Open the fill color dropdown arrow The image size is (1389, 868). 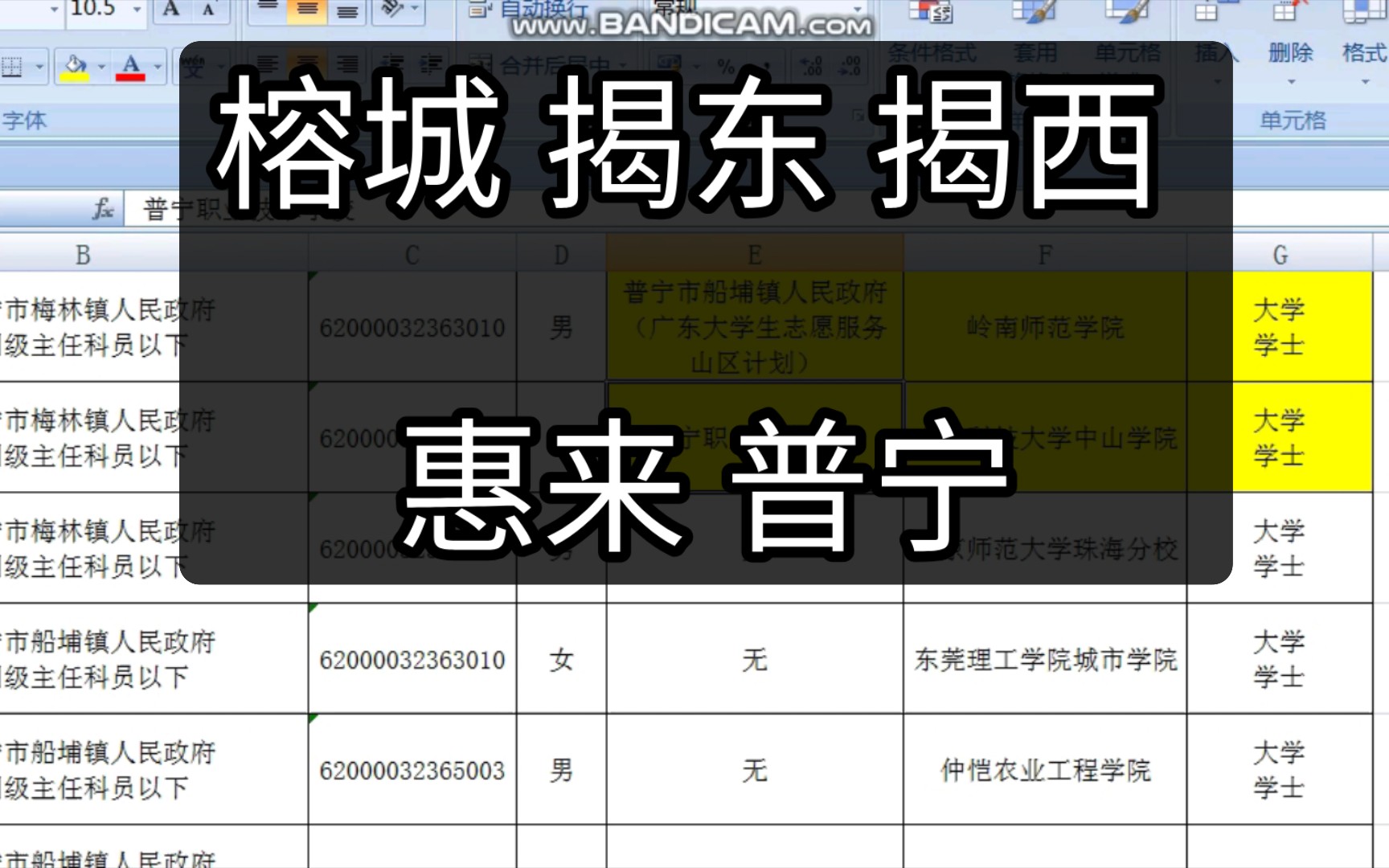pos(101,67)
